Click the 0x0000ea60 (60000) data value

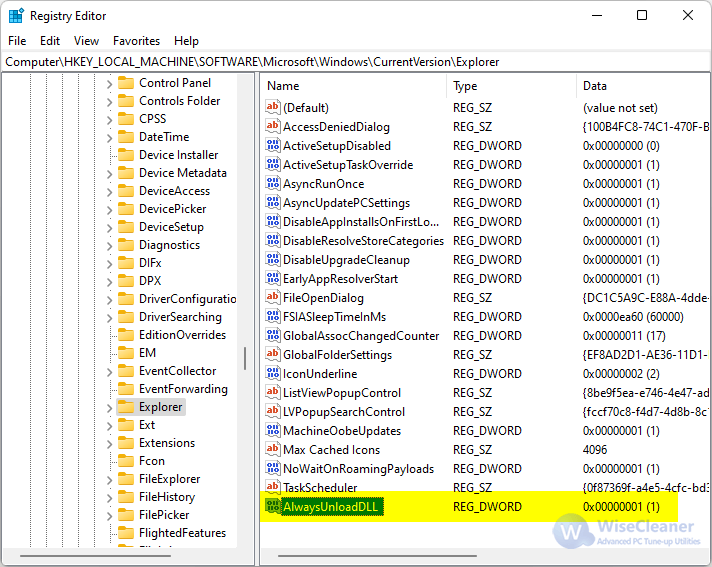(x=633, y=316)
